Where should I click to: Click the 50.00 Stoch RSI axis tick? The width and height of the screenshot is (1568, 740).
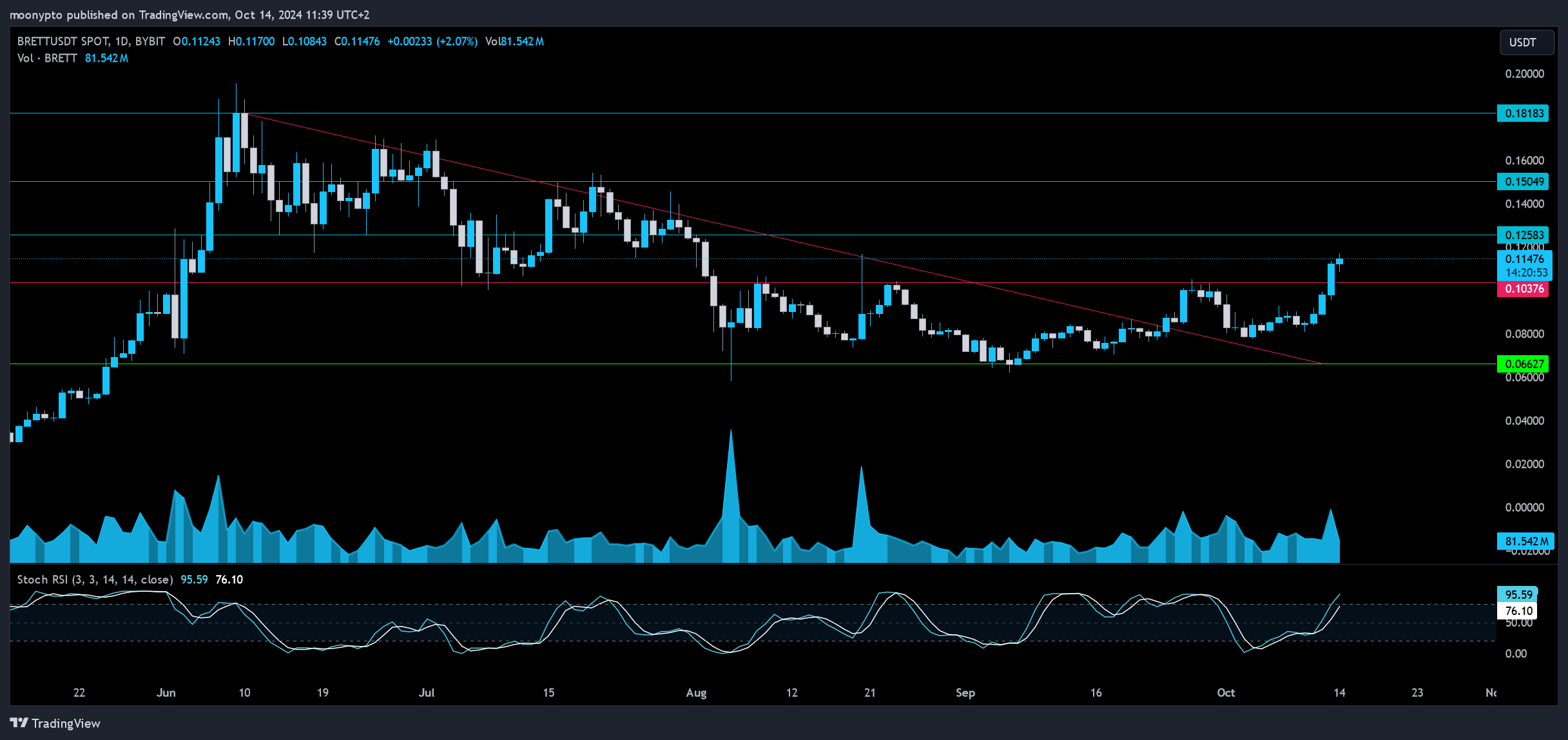click(1518, 623)
